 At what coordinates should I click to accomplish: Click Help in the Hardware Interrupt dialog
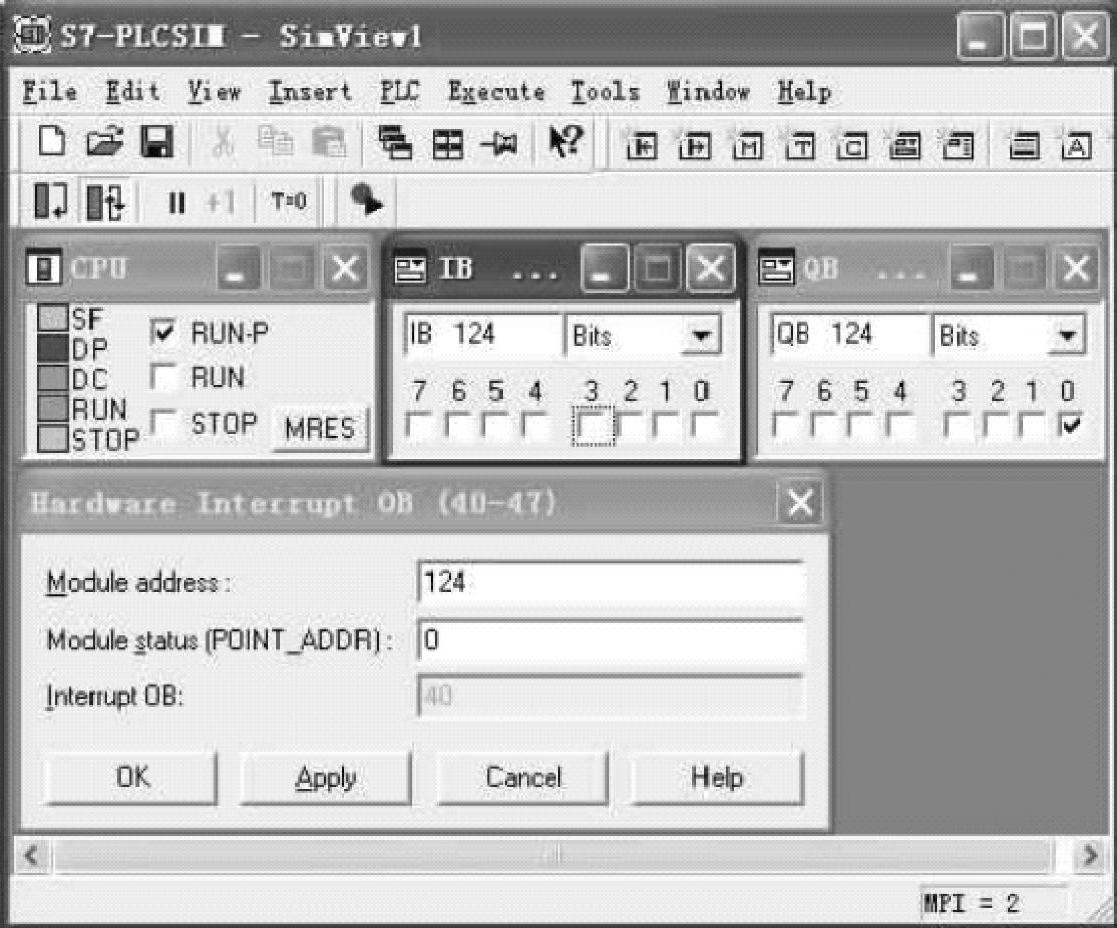tap(717, 777)
